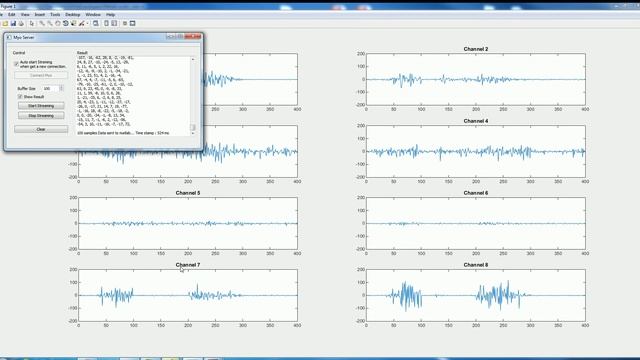This screenshot has width=640, height=360.
Task: Show plot tools and dock figure icon
Action: [x=133, y=24]
